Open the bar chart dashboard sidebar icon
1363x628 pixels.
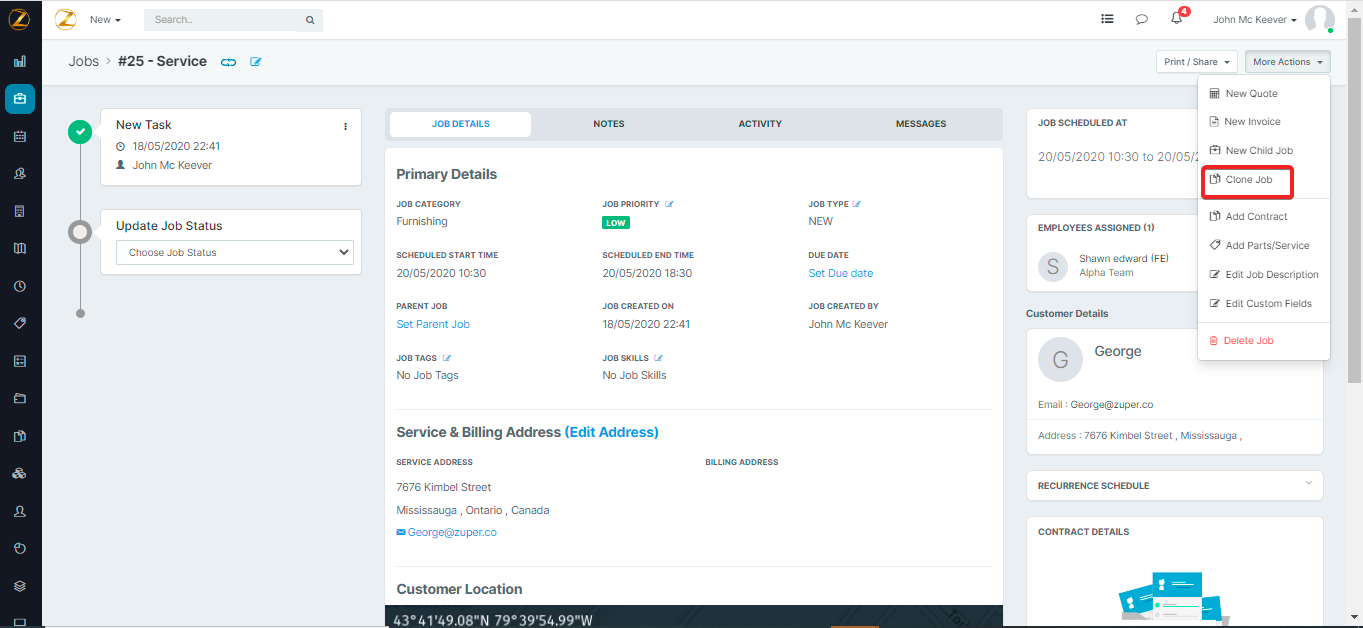tap(20, 61)
